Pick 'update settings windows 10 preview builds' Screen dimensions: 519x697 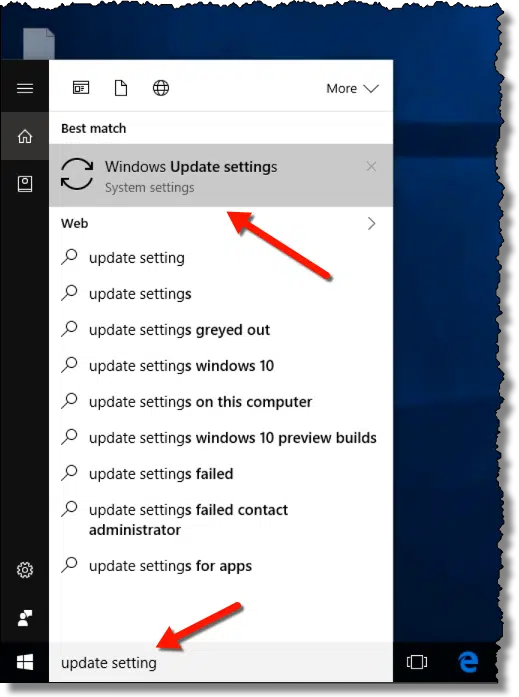[221, 438]
